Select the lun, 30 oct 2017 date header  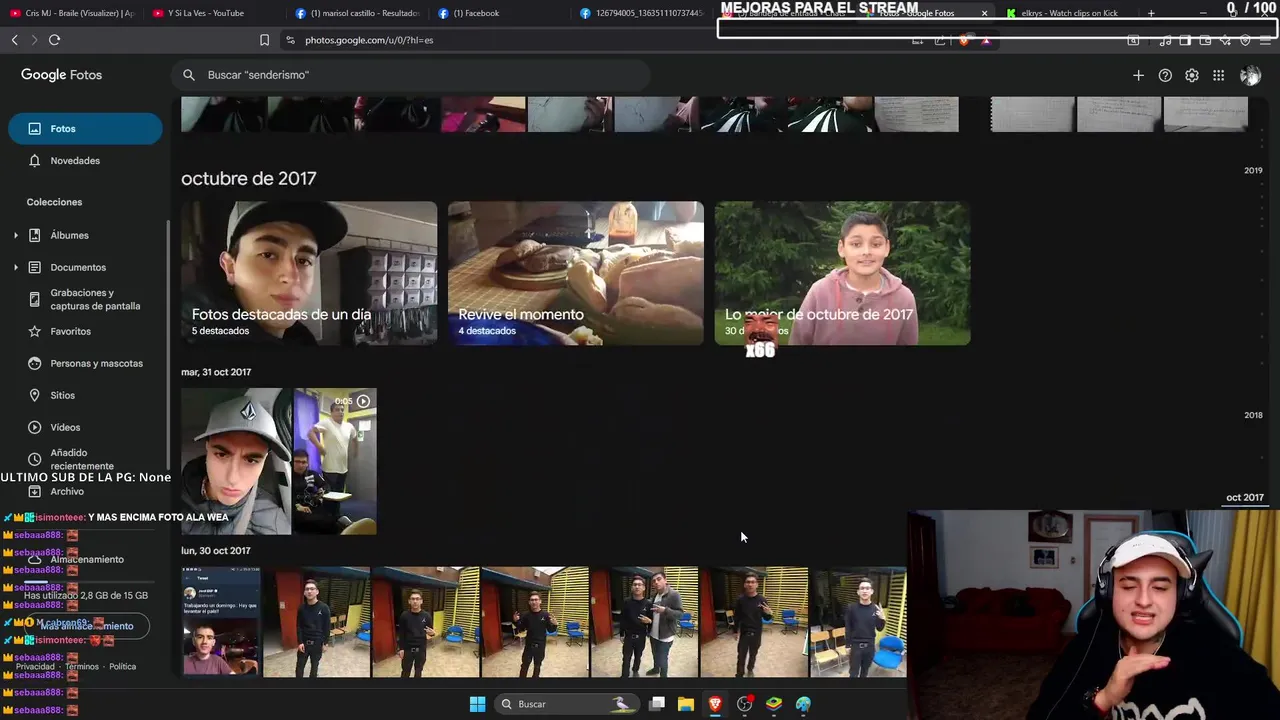pos(216,551)
